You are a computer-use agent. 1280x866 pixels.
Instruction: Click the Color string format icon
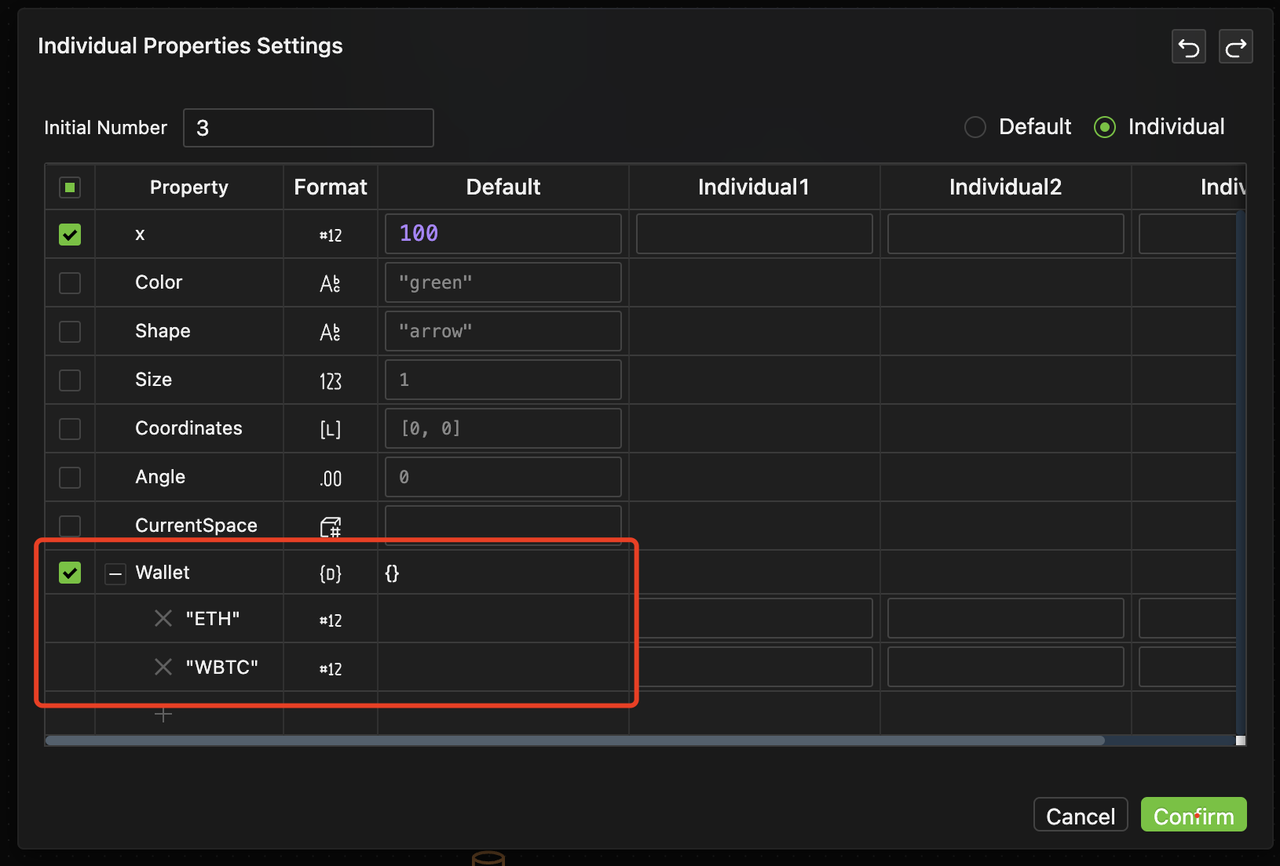tap(330, 283)
